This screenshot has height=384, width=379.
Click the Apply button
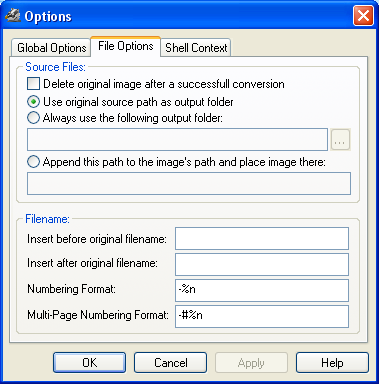click(251, 362)
